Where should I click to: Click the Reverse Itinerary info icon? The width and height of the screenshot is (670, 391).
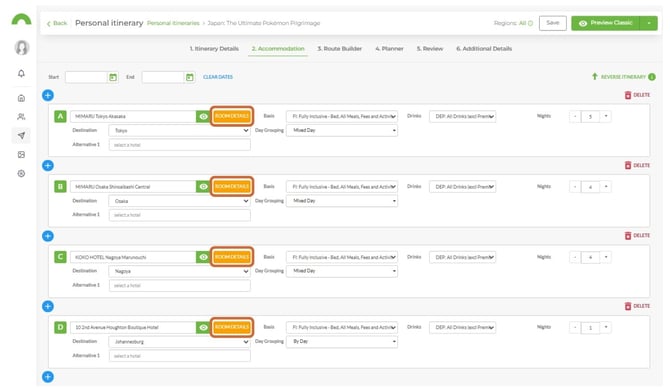[x=652, y=77]
